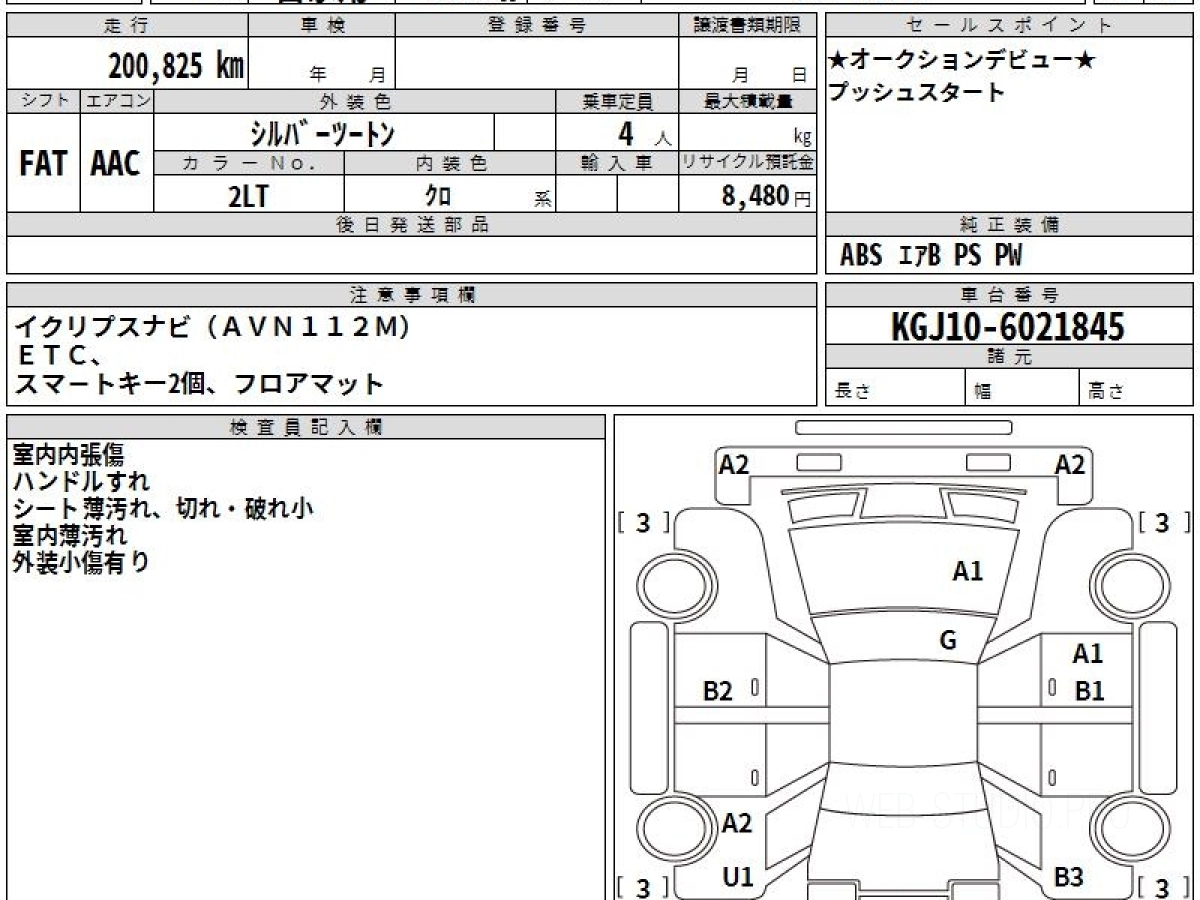Select the 走行 header cell
The height and width of the screenshot is (900, 1200).
(x=127, y=26)
